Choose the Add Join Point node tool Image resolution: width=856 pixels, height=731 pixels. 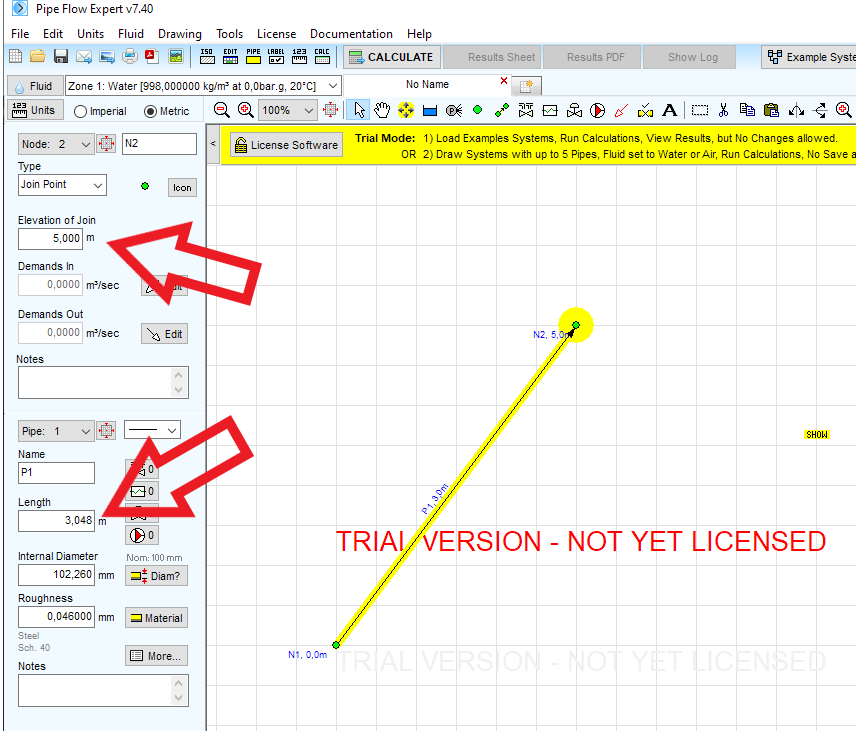click(x=478, y=110)
